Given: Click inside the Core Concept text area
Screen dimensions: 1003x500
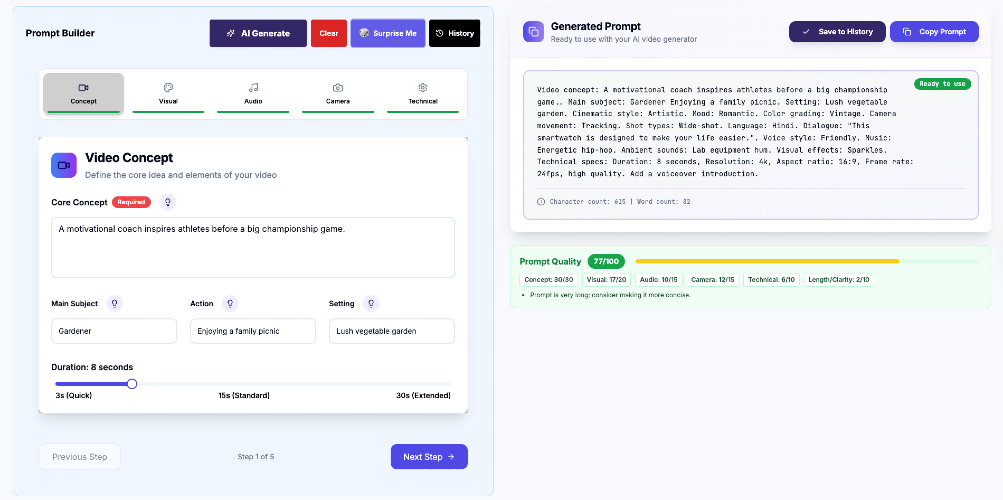Looking at the screenshot, I should coord(252,248).
